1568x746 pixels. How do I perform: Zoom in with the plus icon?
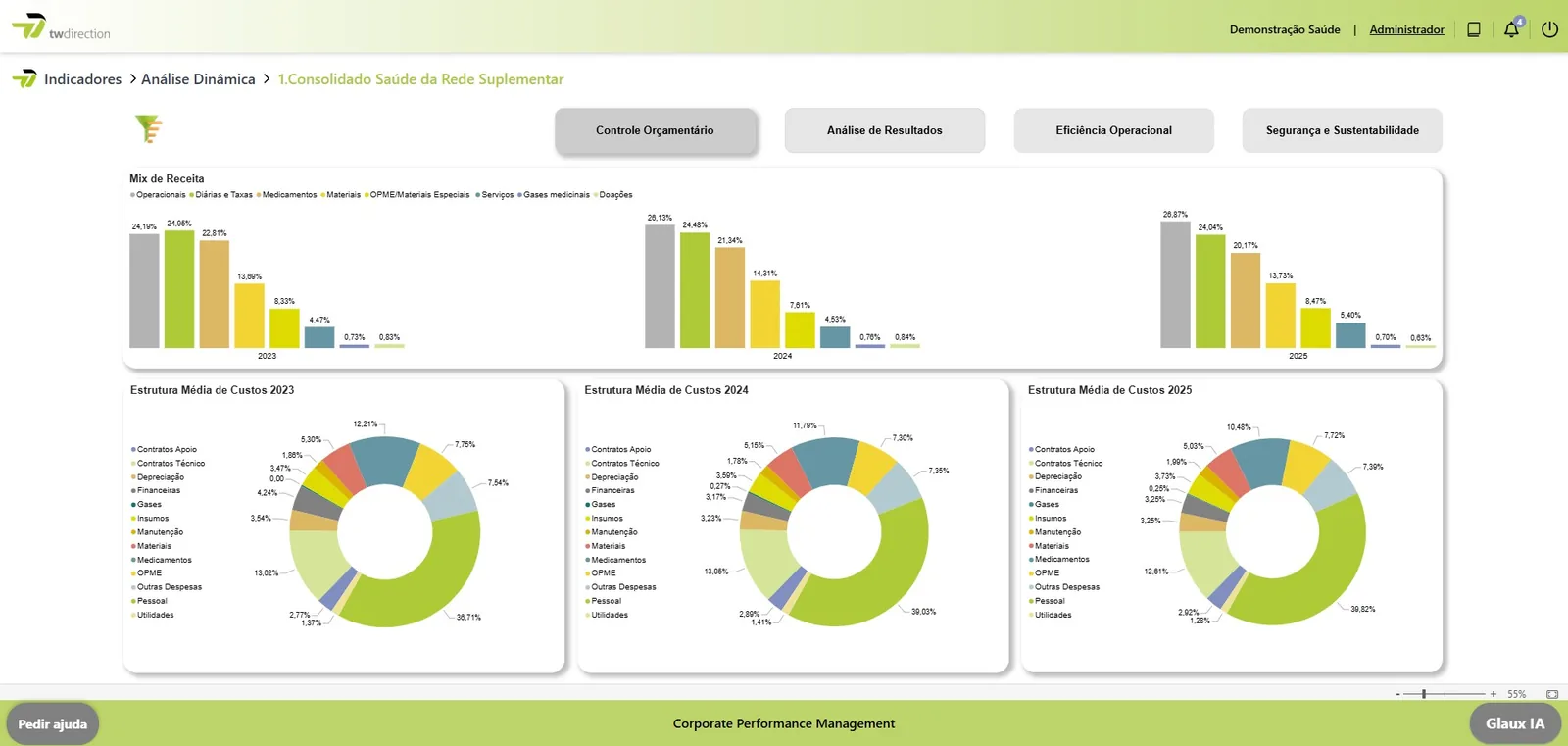[1494, 694]
